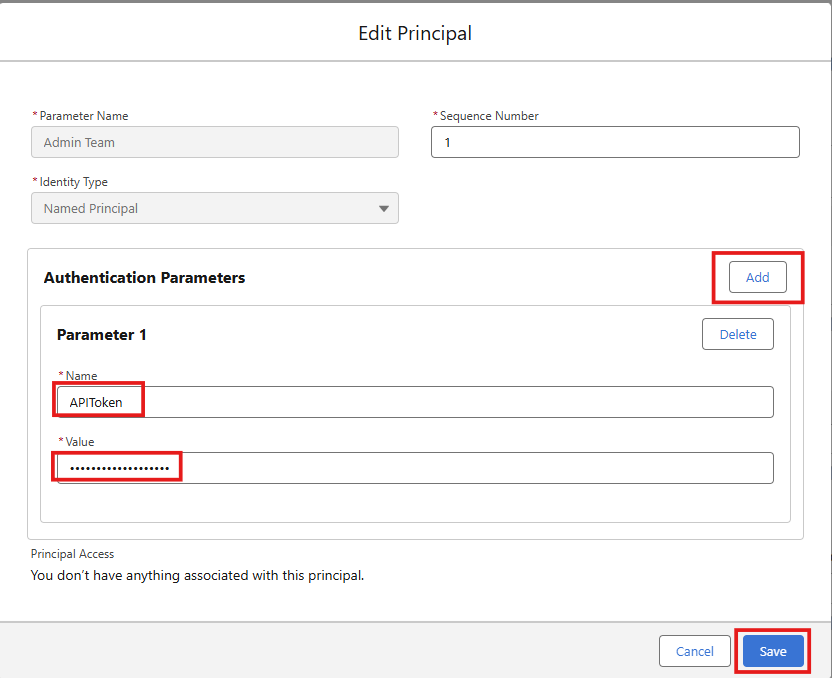Screen dimensions: 832x678
Task: Click the Edit Principal dialog title
Action: click(415, 33)
